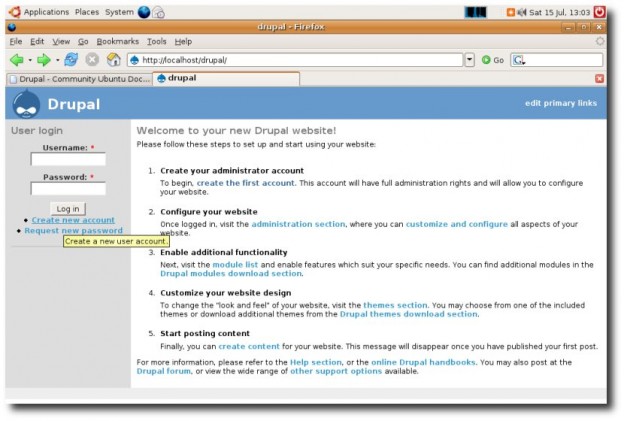Click the Username field
This screenshot has height=421, width=624.
[68, 159]
